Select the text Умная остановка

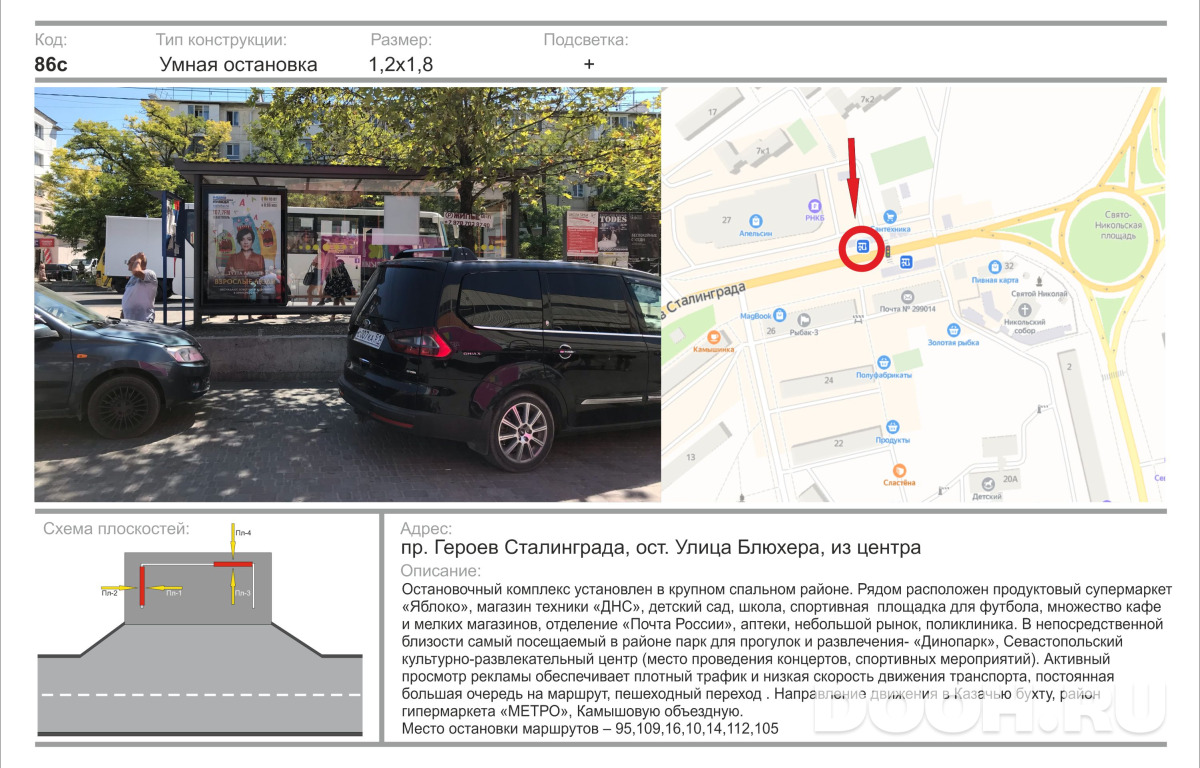point(238,65)
